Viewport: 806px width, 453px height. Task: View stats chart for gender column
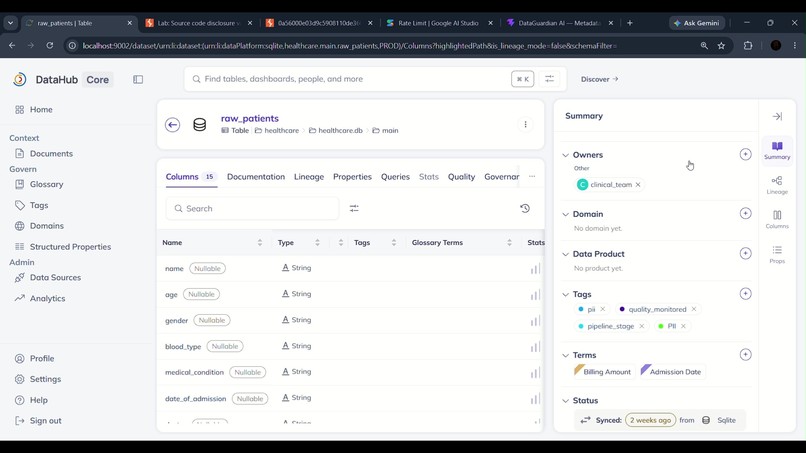pos(535,320)
